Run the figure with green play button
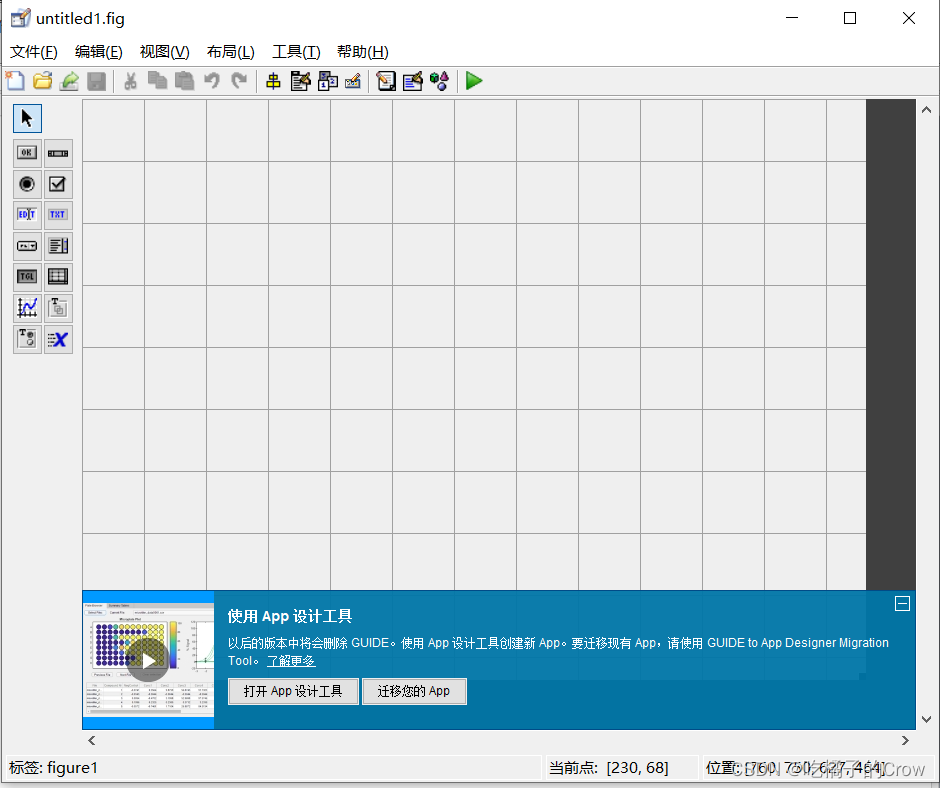 click(x=474, y=81)
